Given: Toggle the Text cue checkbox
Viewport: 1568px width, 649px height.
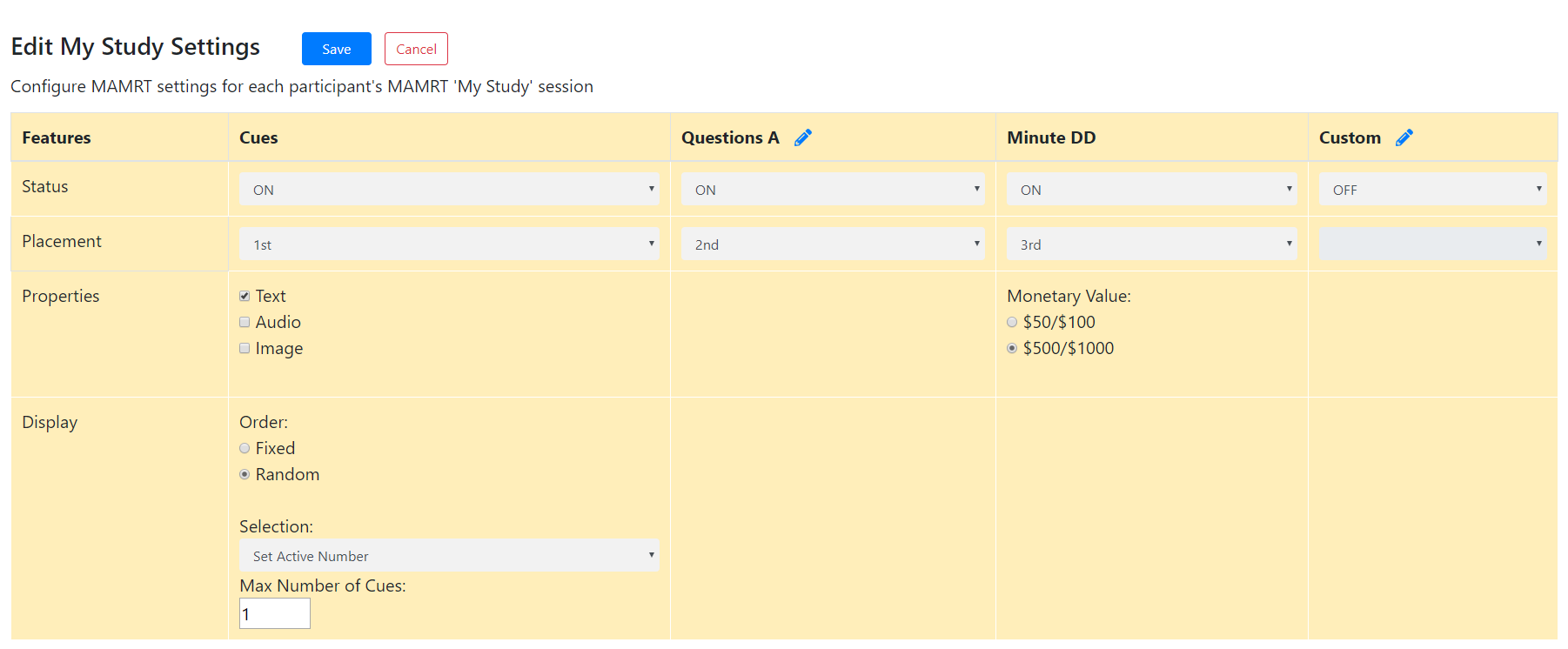Looking at the screenshot, I should coord(245,296).
